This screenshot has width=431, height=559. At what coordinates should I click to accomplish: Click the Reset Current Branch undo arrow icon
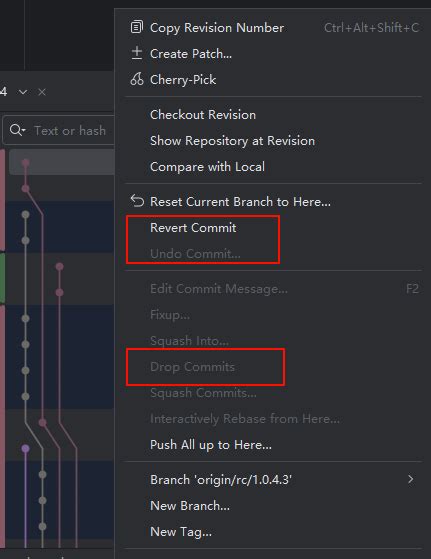(x=137, y=201)
